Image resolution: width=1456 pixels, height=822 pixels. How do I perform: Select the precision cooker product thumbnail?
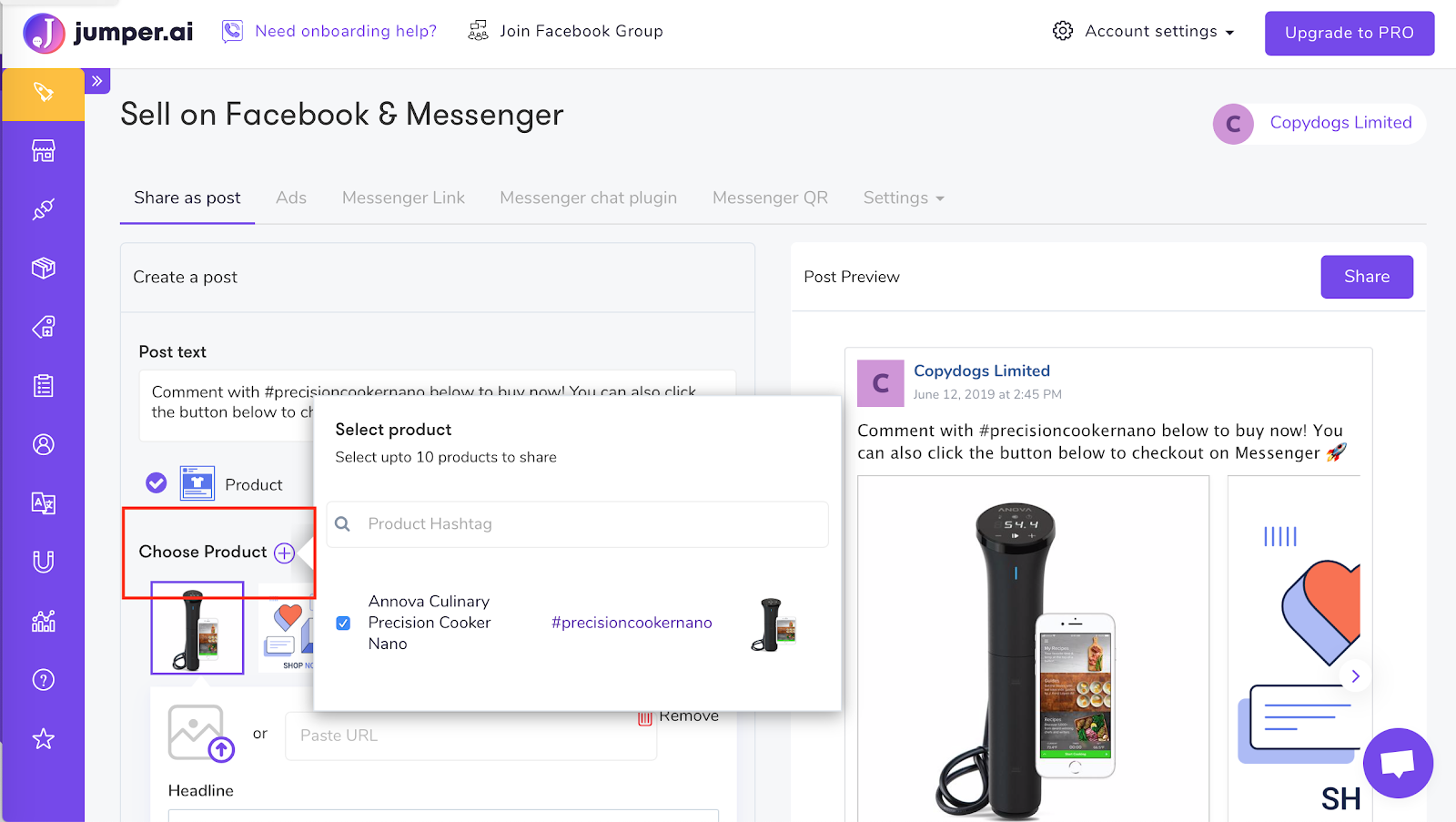coord(197,628)
